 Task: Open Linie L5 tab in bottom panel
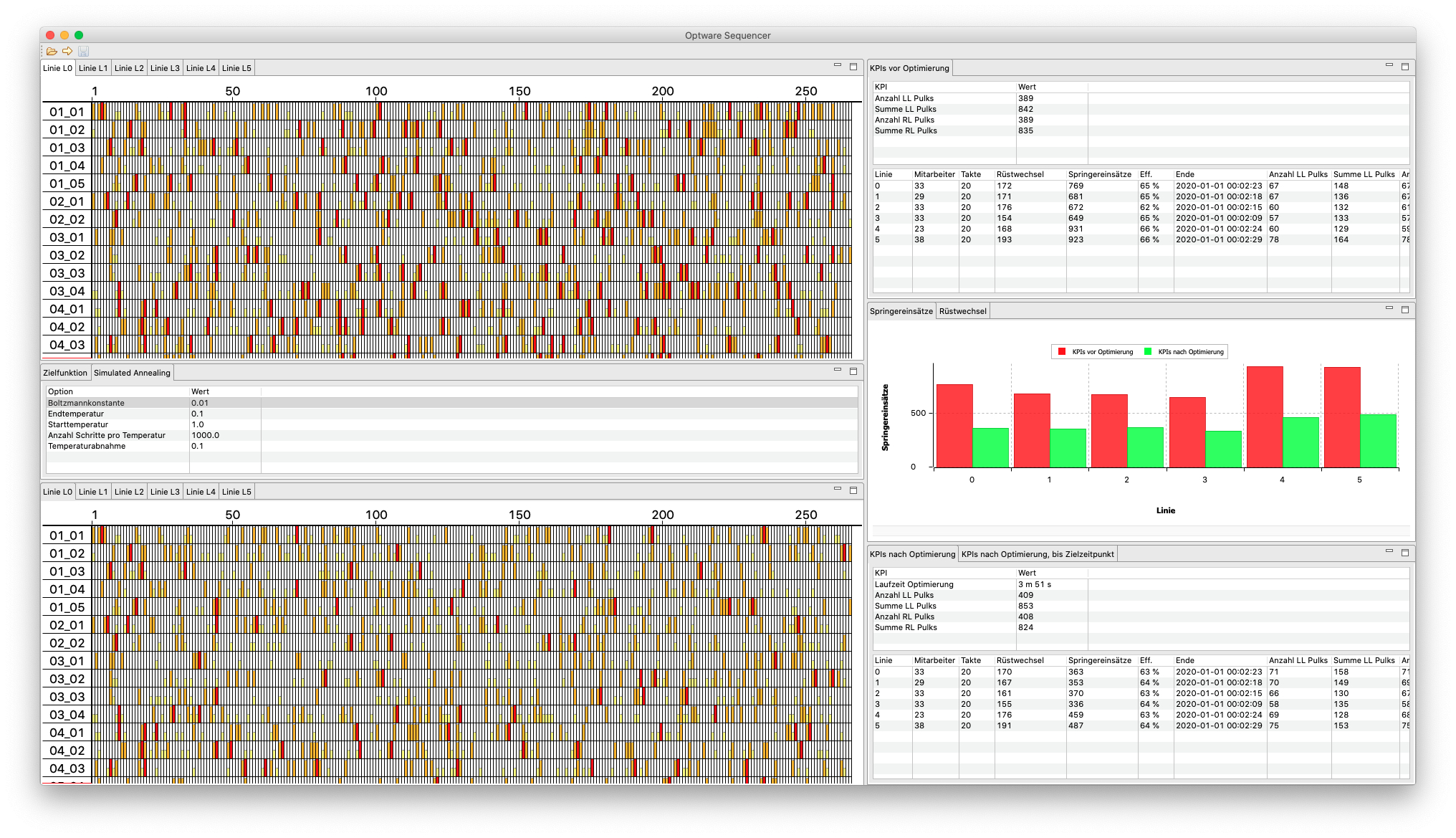tap(236, 492)
